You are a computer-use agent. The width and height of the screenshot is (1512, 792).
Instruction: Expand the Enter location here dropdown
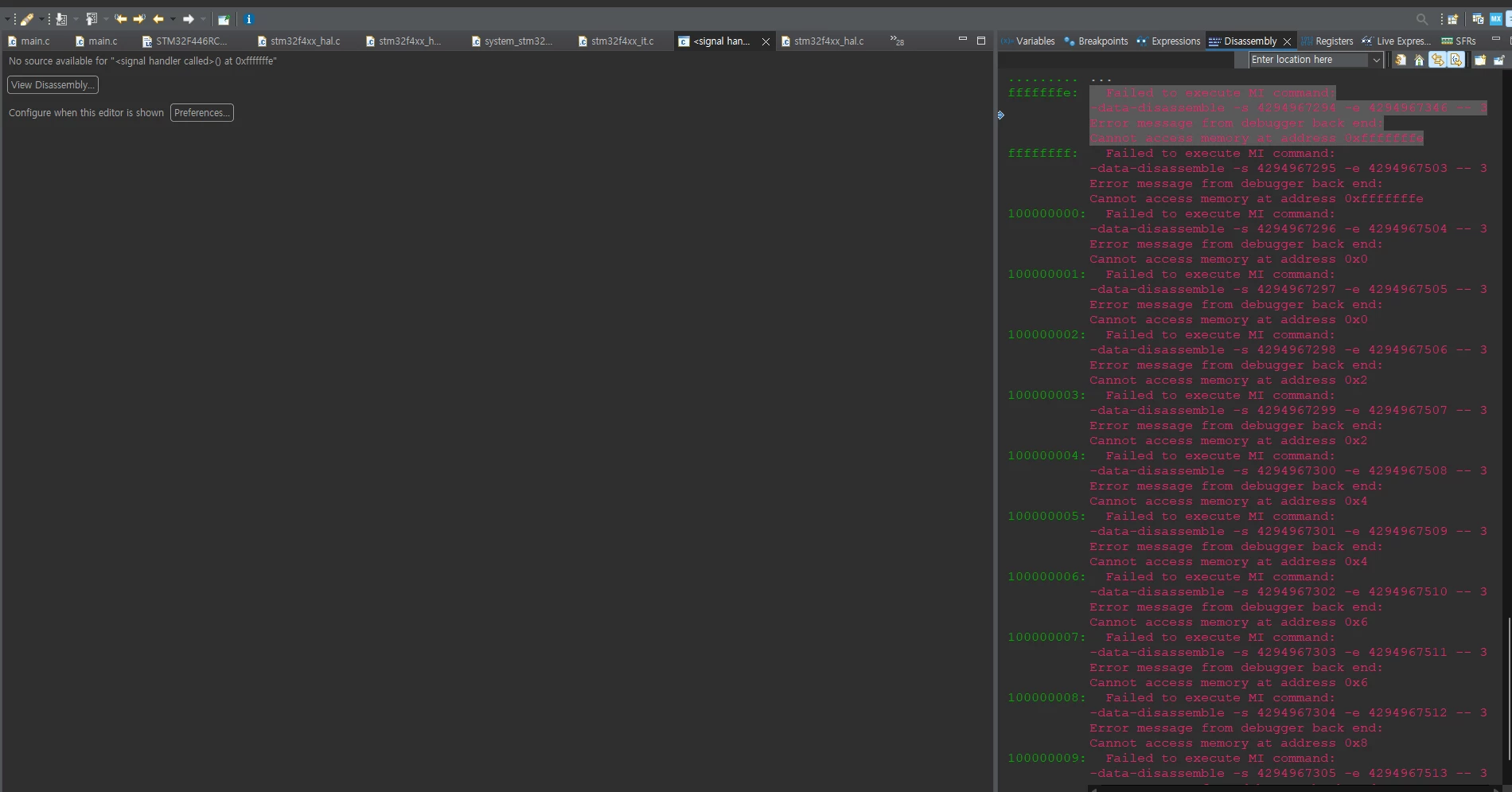(1376, 60)
